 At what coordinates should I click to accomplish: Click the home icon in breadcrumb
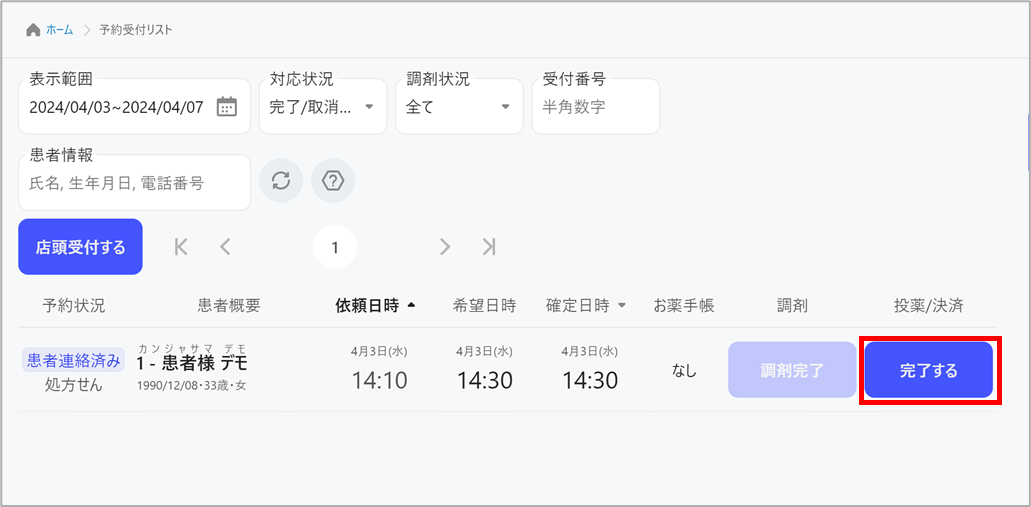coord(33,30)
